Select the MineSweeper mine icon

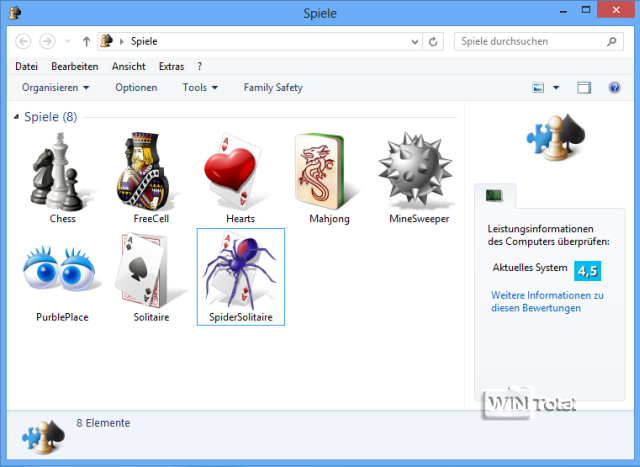click(415, 168)
